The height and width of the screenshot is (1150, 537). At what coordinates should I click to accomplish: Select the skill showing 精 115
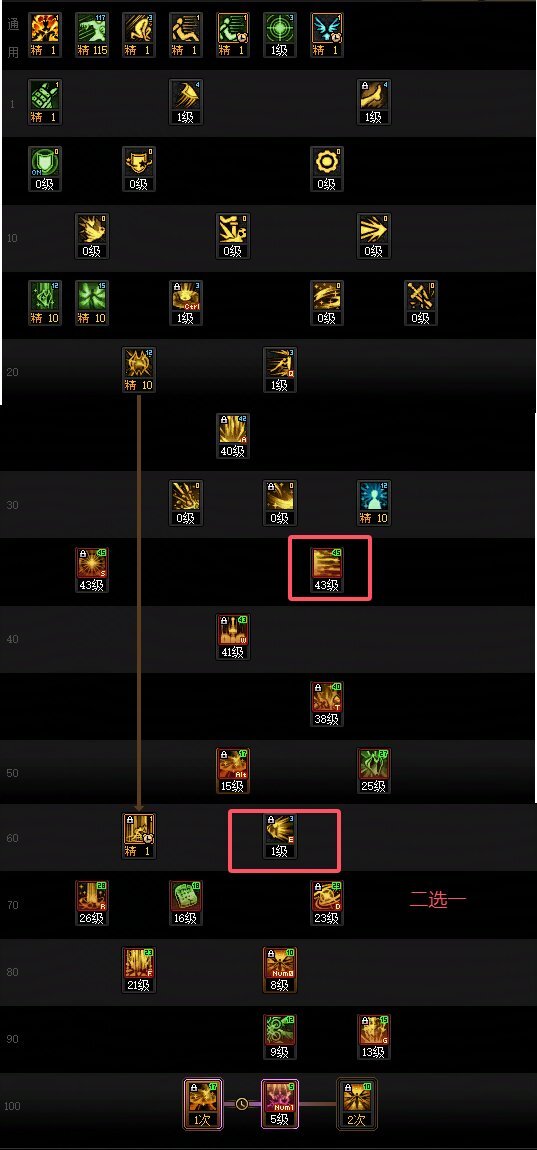click(92, 35)
